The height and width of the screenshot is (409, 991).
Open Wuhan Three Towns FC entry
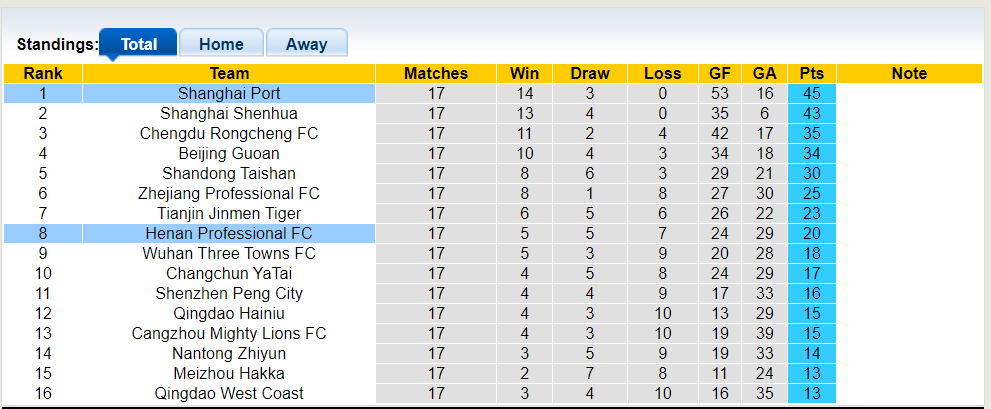(x=229, y=253)
